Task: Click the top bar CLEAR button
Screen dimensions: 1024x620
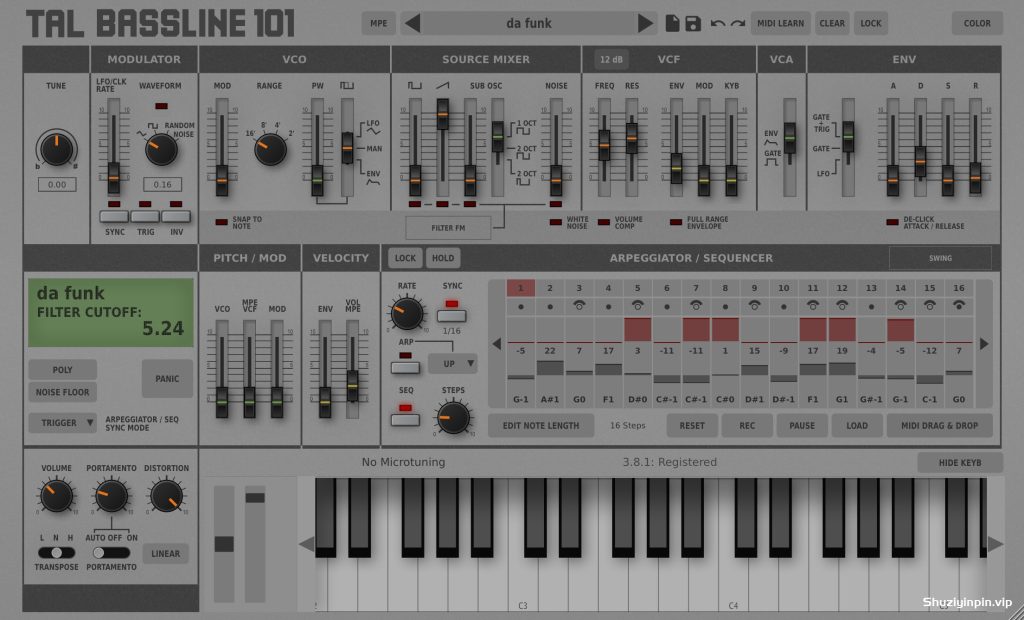Action: coord(832,24)
